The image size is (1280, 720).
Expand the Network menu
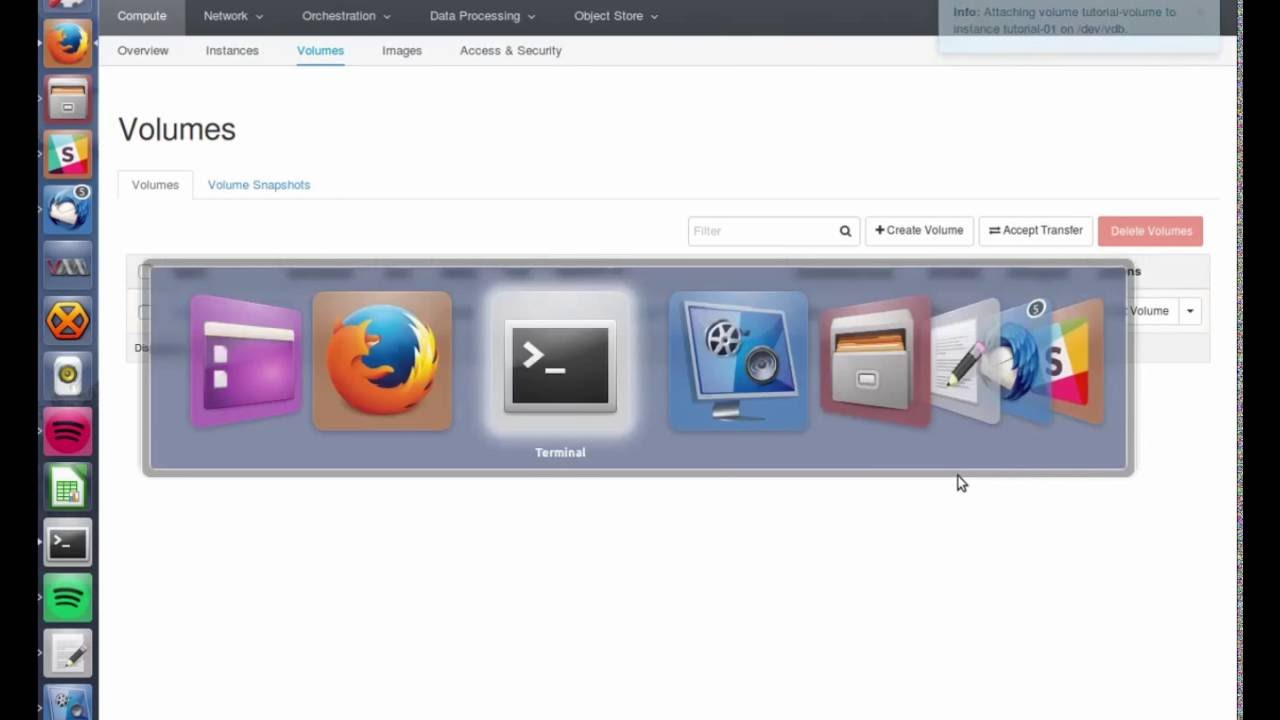pos(233,16)
